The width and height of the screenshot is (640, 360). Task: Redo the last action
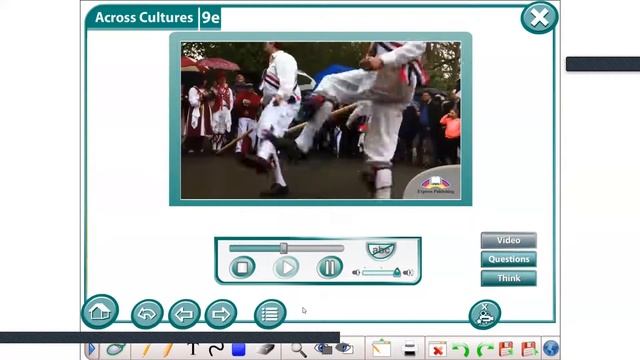484,350
